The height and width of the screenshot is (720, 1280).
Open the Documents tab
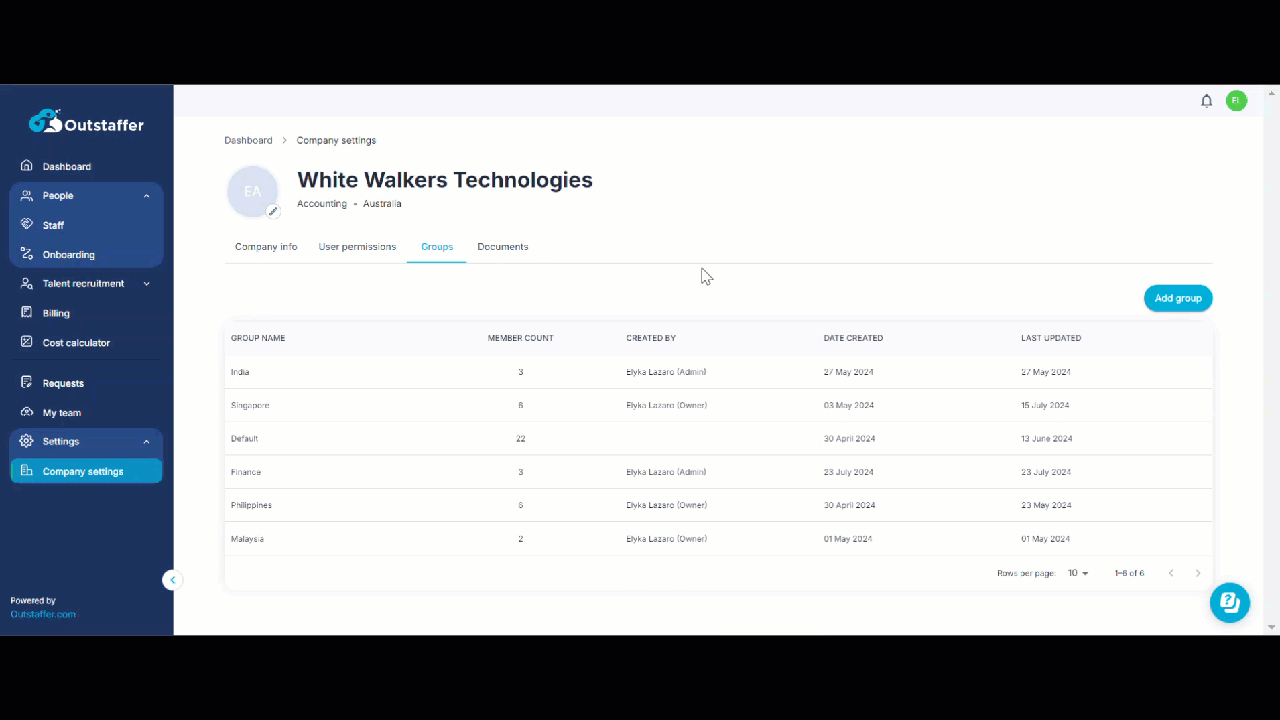point(503,247)
